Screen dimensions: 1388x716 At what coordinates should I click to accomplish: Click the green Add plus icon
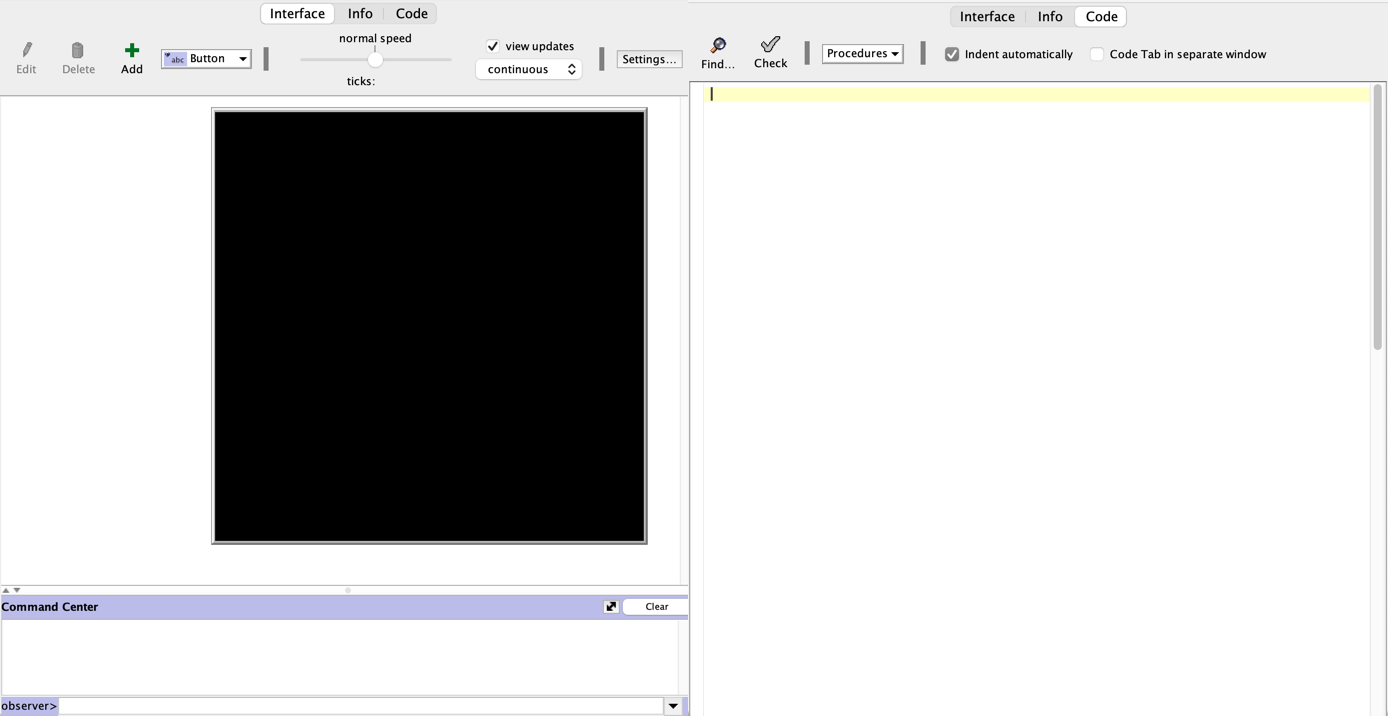tap(132, 50)
